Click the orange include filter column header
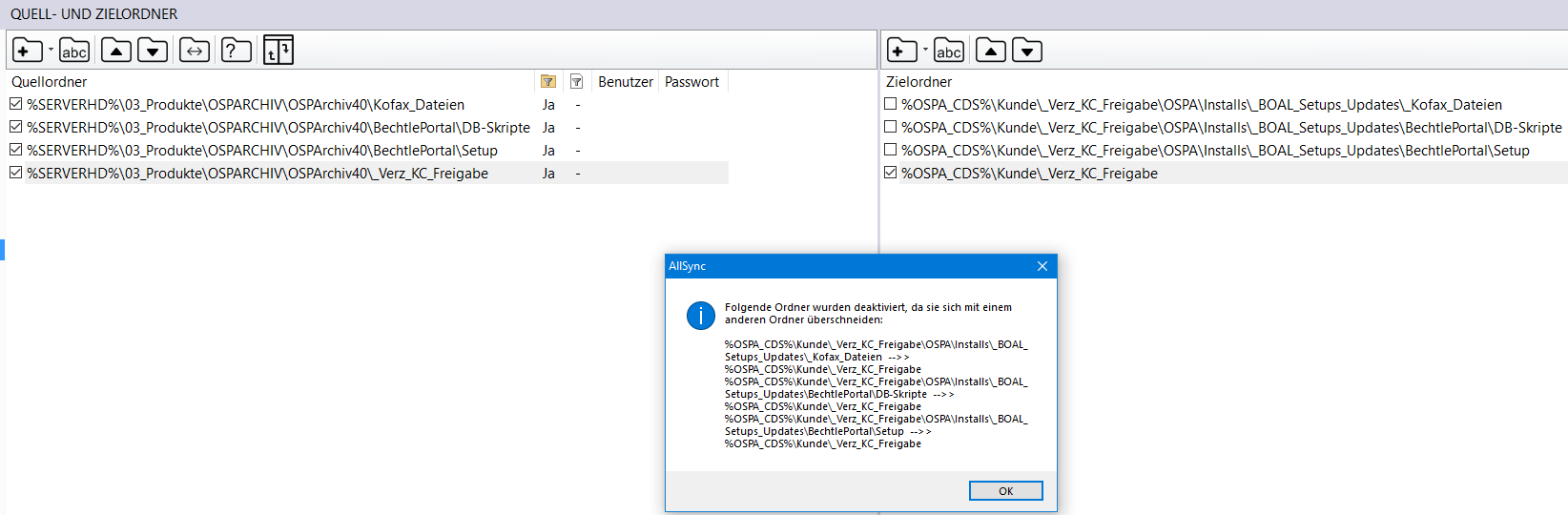 coord(548,82)
